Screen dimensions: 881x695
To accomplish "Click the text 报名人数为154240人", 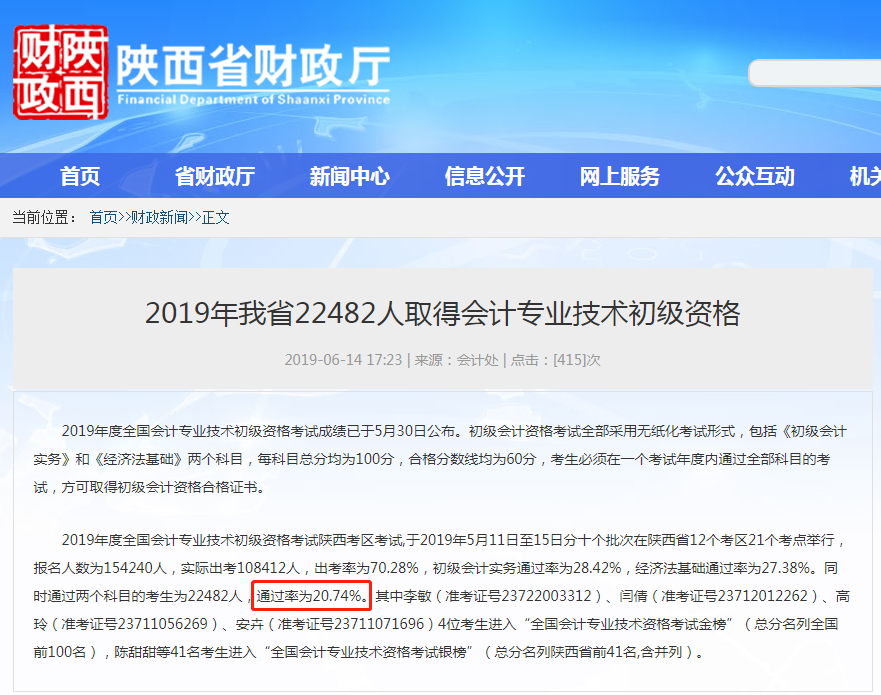I will coord(100,568).
